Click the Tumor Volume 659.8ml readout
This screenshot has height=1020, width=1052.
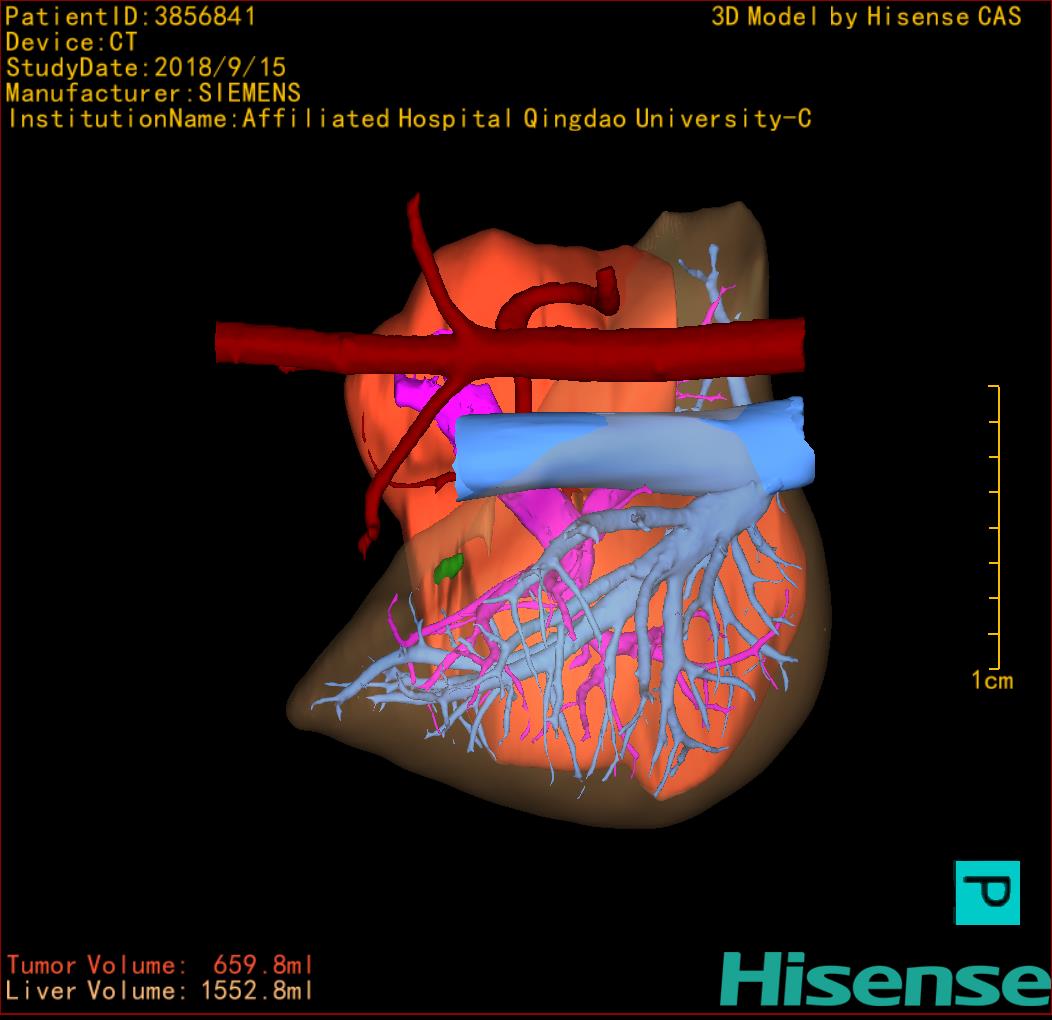(160, 965)
